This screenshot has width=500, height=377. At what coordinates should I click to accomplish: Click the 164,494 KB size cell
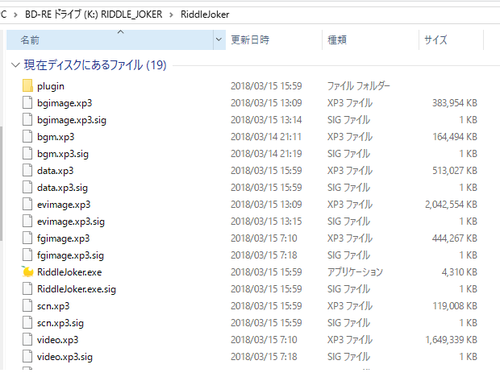click(455, 137)
